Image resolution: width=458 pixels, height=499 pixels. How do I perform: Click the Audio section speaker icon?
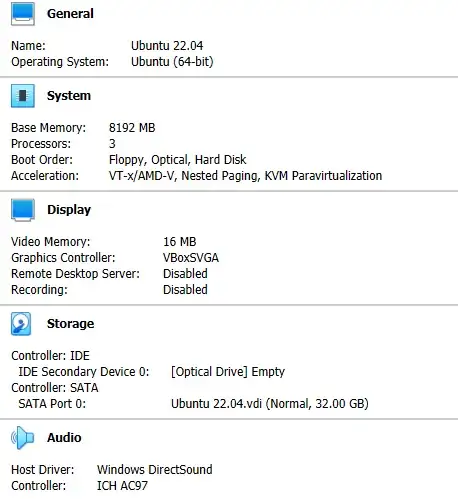click(23, 438)
